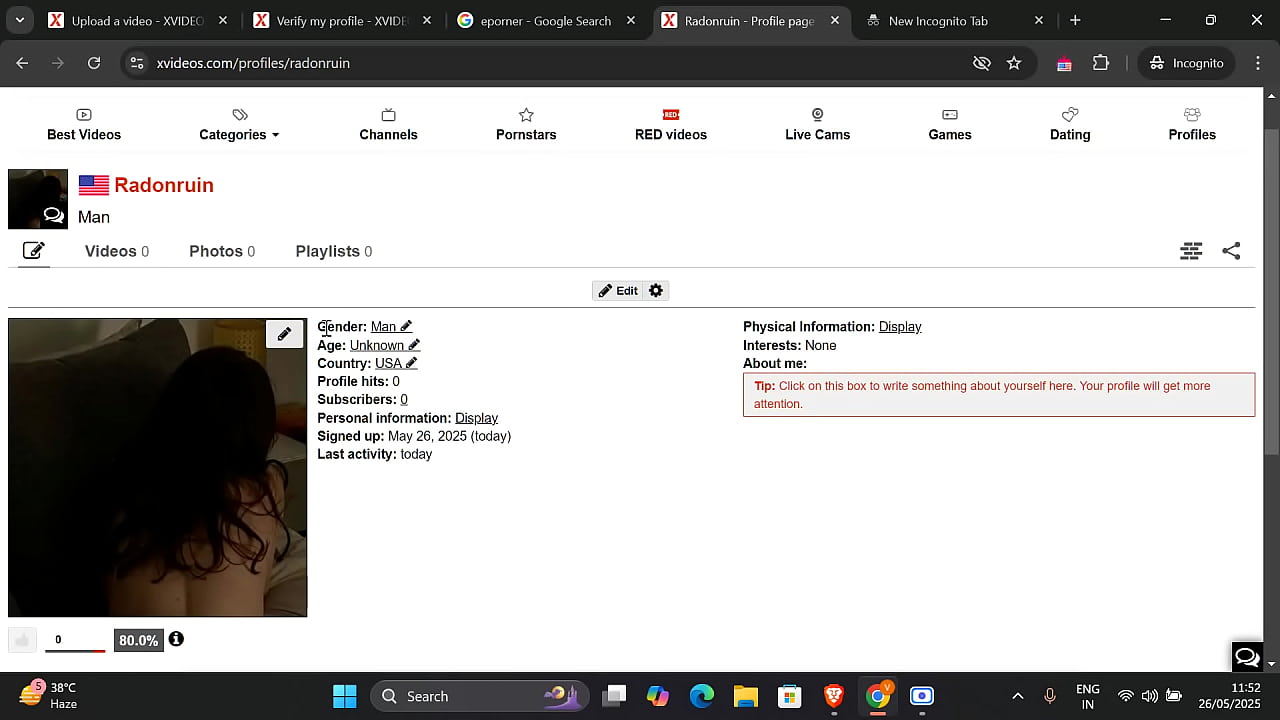Click the third-party cookies blocked eye icon
Viewport: 1280px width, 720px height.
click(x=981, y=63)
